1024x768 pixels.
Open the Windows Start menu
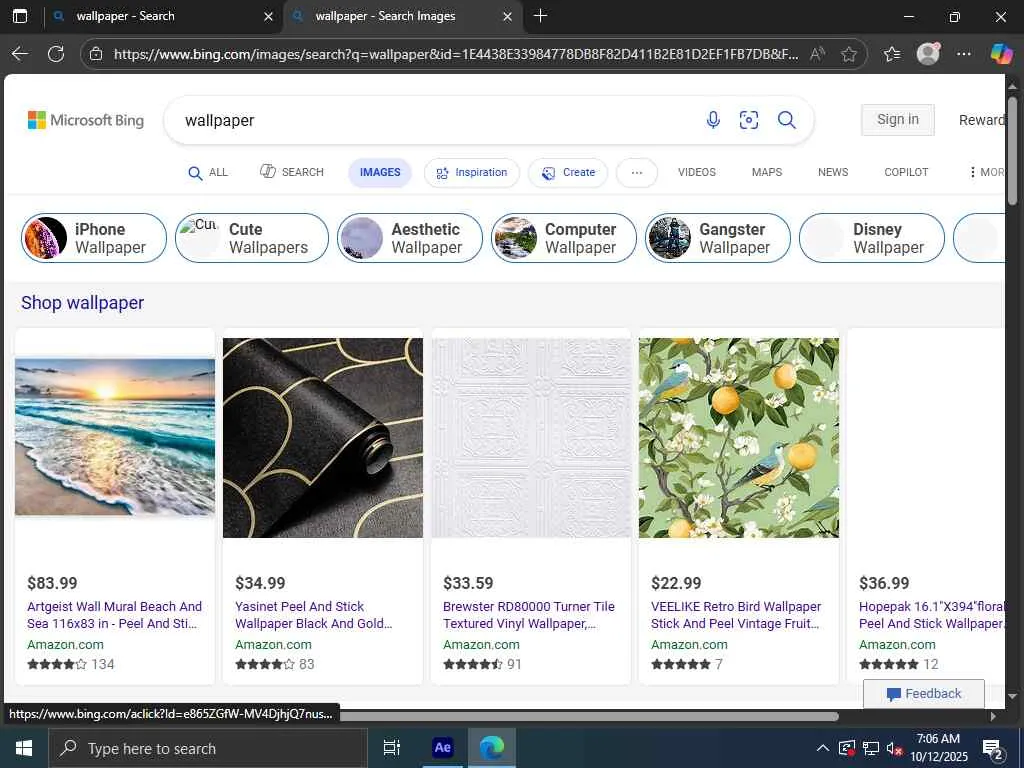(x=24, y=748)
